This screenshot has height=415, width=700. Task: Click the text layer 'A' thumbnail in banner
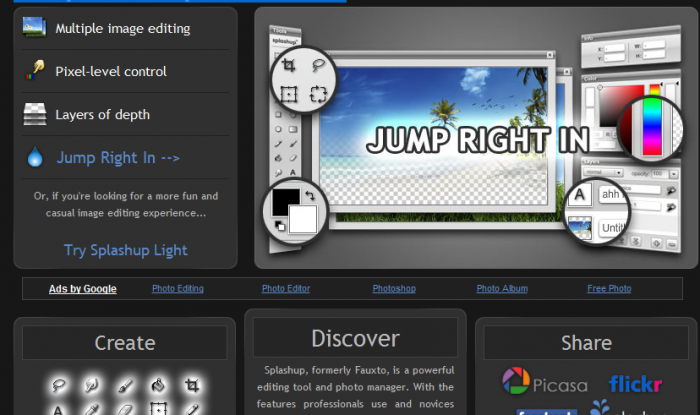point(579,195)
